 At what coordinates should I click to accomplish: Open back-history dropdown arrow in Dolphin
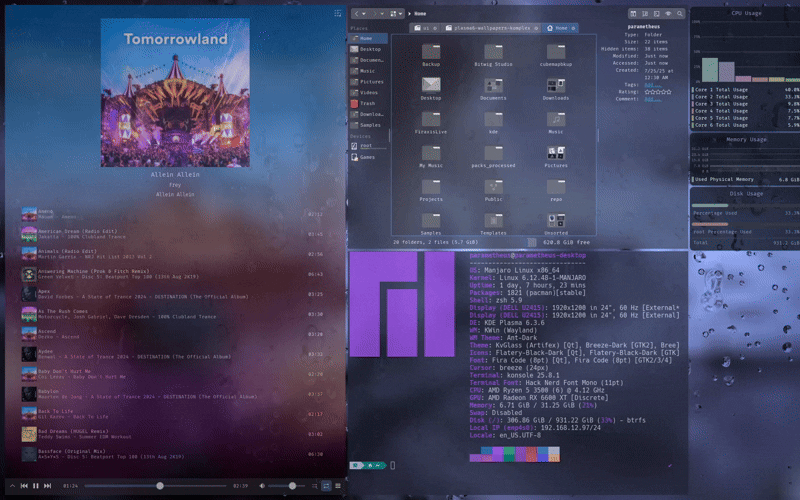coord(364,14)
